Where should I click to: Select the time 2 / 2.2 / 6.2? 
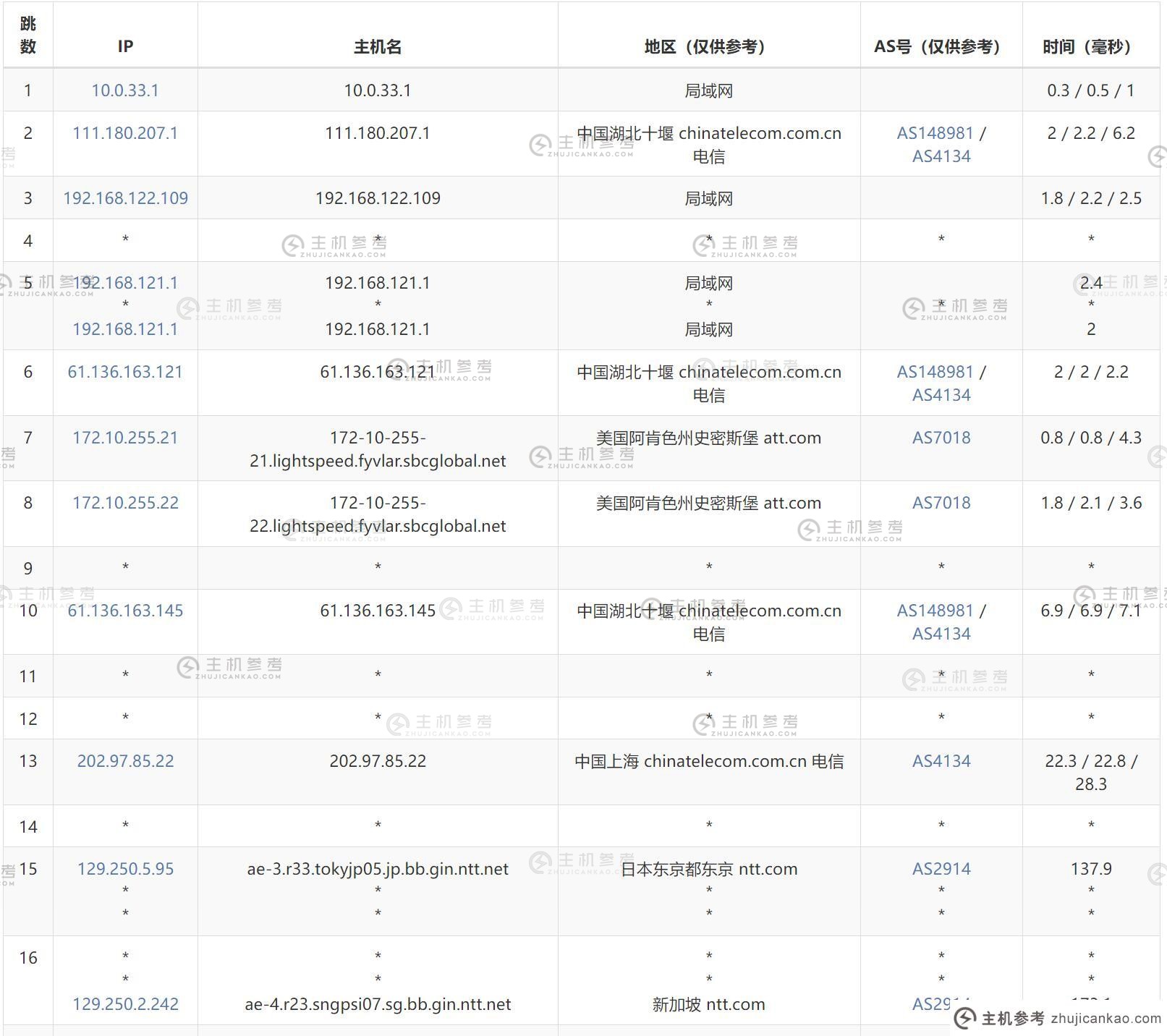click(1091, 133)
